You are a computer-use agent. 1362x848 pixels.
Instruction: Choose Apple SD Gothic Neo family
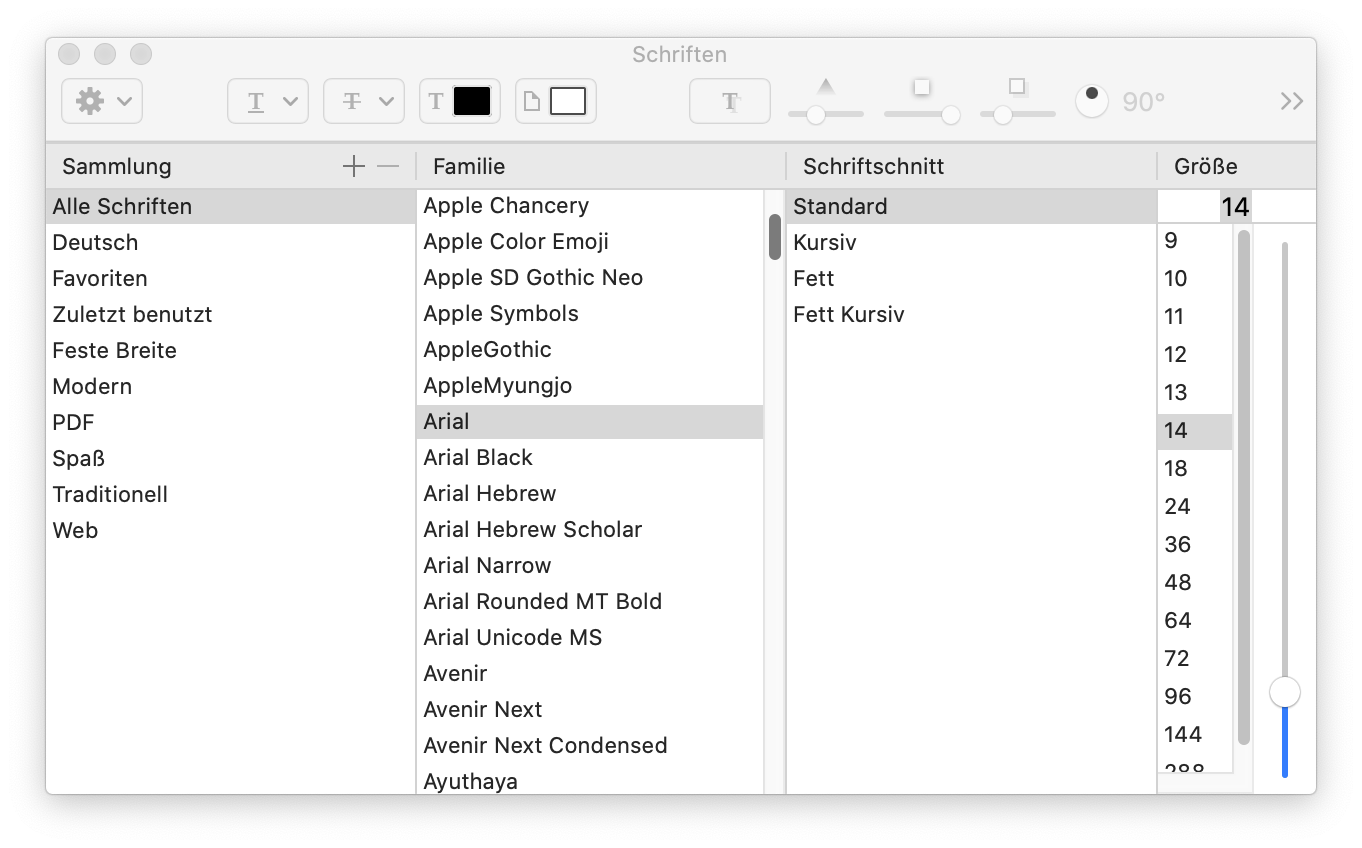coord(590,277)
